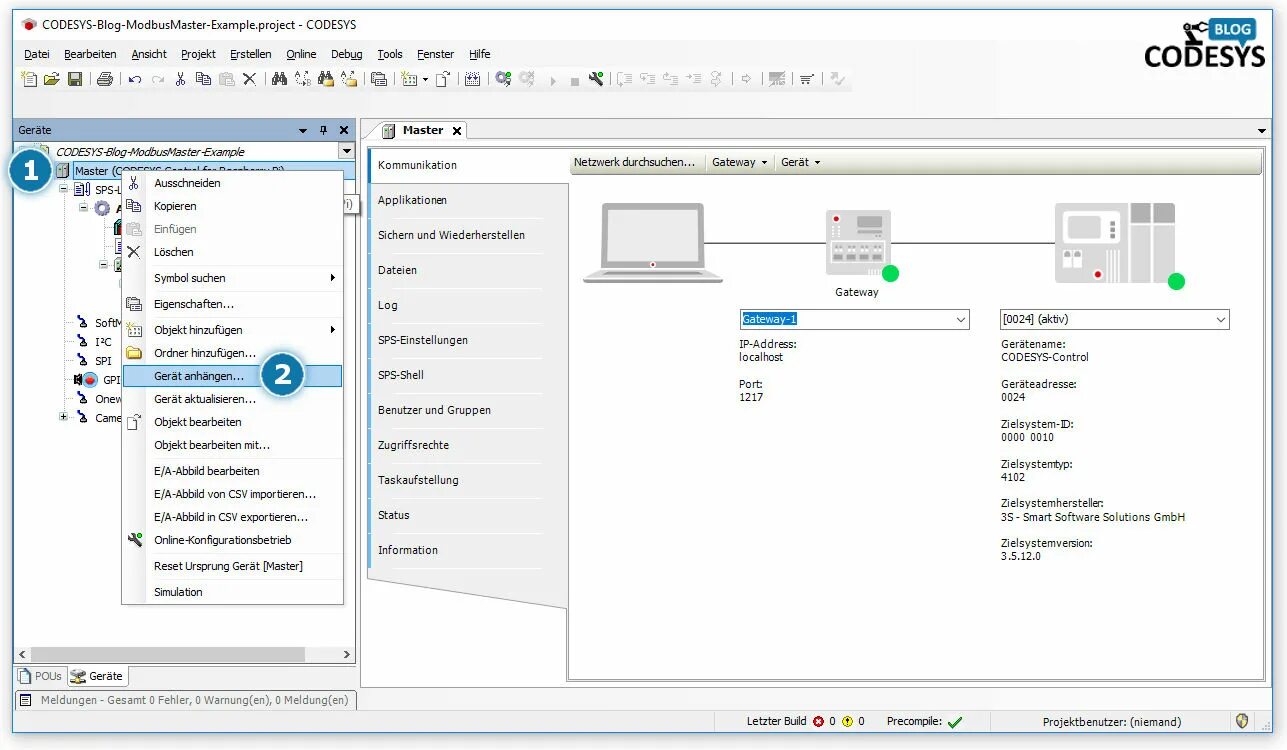
Task: Click the PLC controller device image
Action: click(1115, 243)
